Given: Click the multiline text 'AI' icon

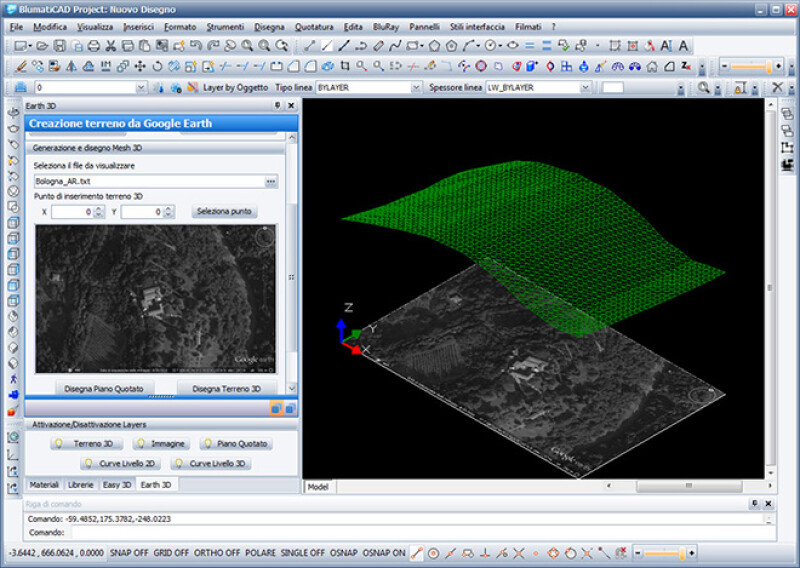Looking at the screenshot, I should point(666,46).
